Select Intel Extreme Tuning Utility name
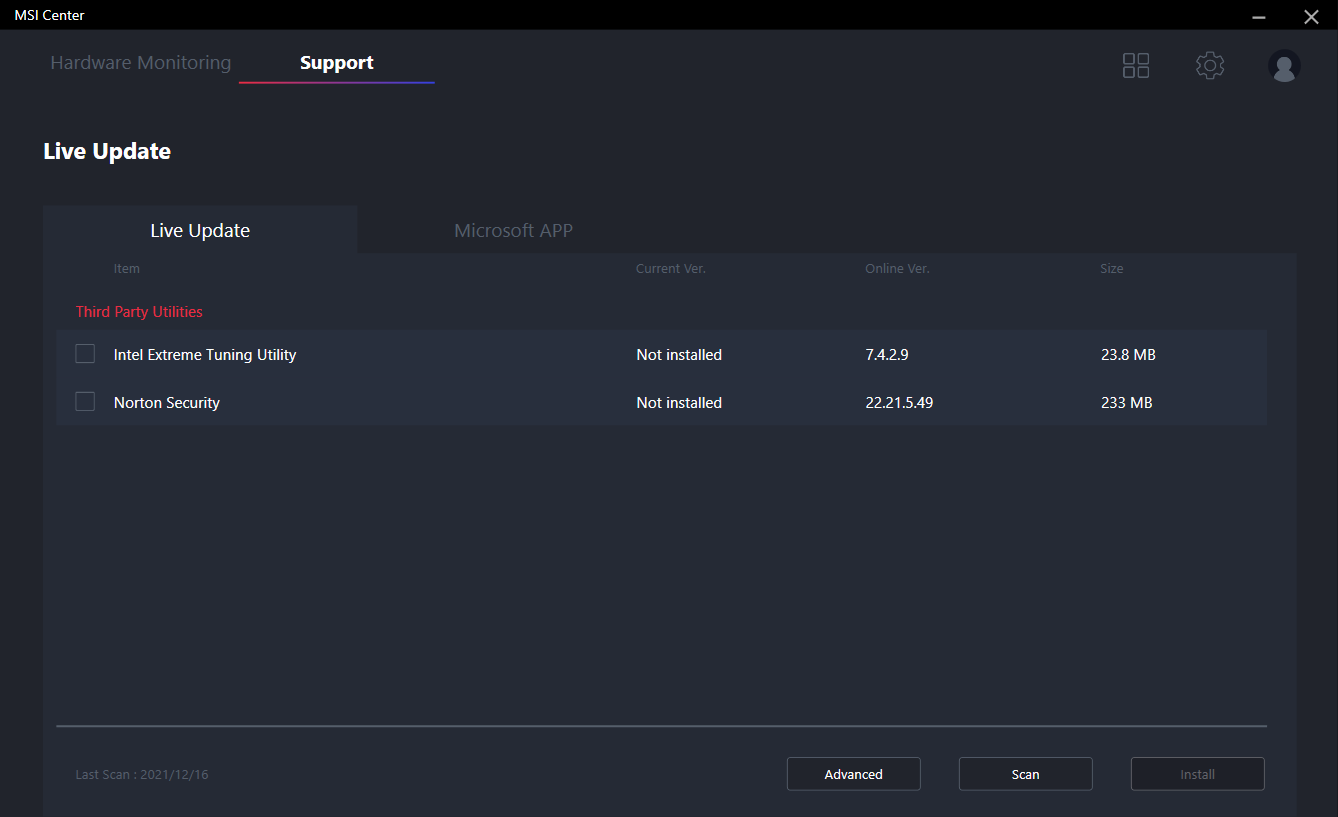 coord(205,355)
